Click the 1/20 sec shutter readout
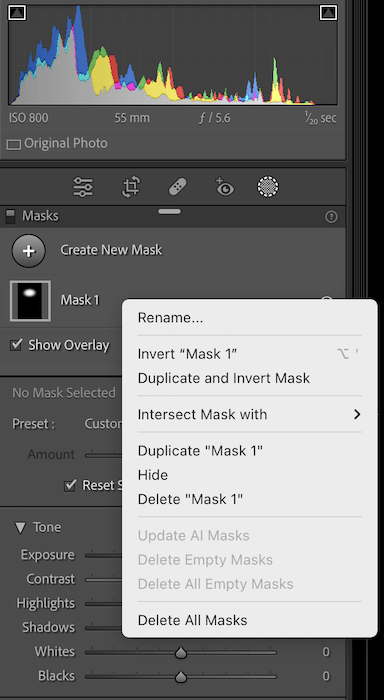 point(321,118)
